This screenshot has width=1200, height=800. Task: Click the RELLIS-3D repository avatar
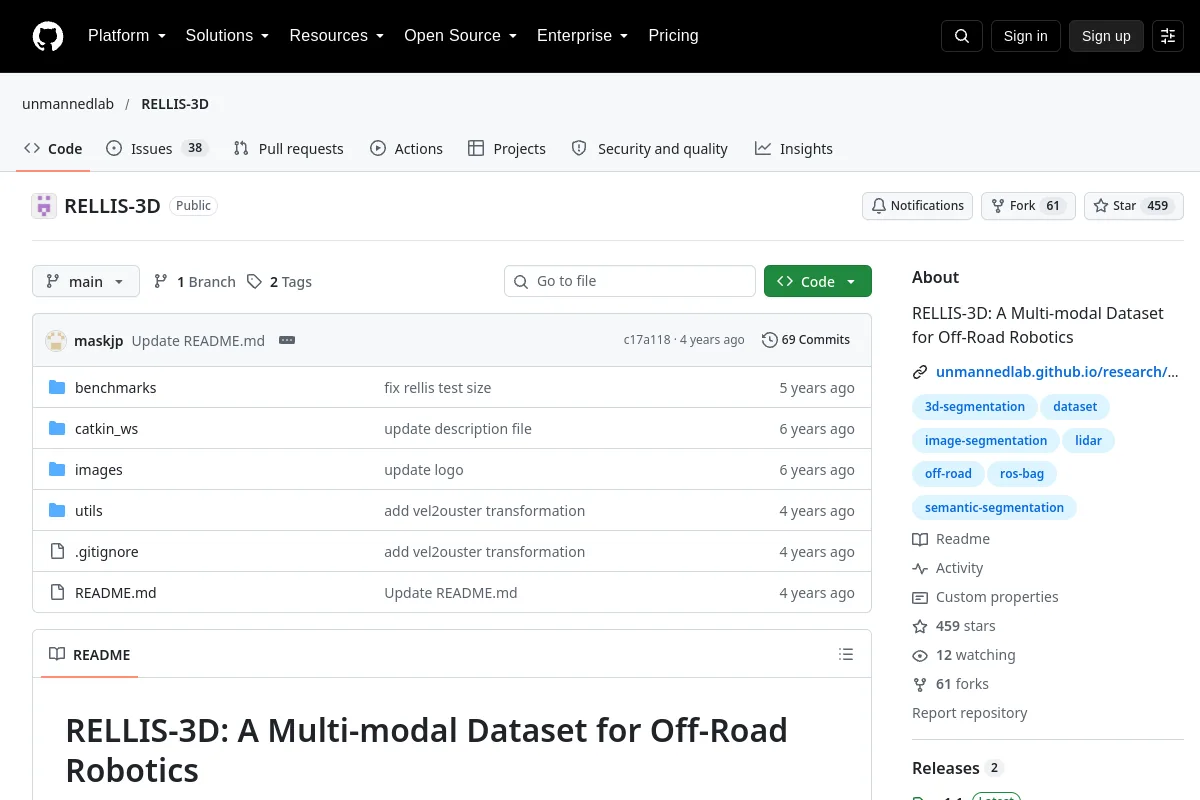coord(44,206)
